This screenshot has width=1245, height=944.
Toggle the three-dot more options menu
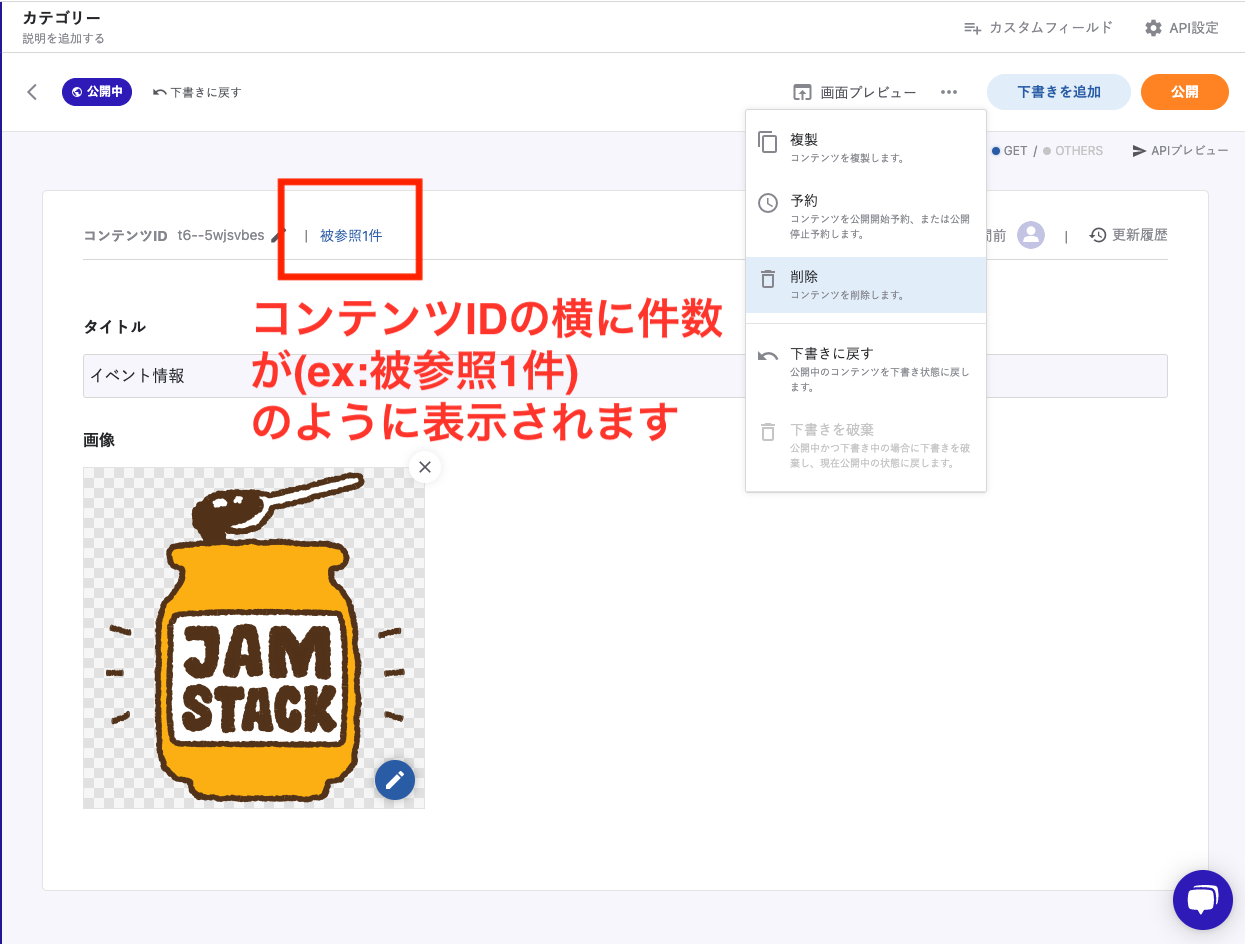pyautogui.click(x=949, y=92)
